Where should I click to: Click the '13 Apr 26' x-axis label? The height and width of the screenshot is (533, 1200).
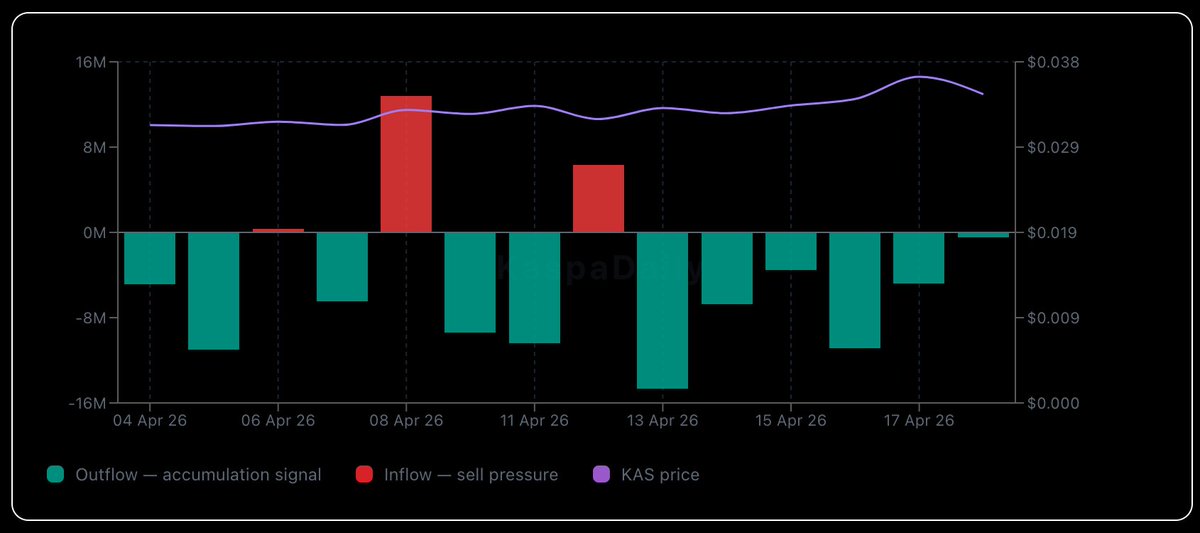coord(662,421)
